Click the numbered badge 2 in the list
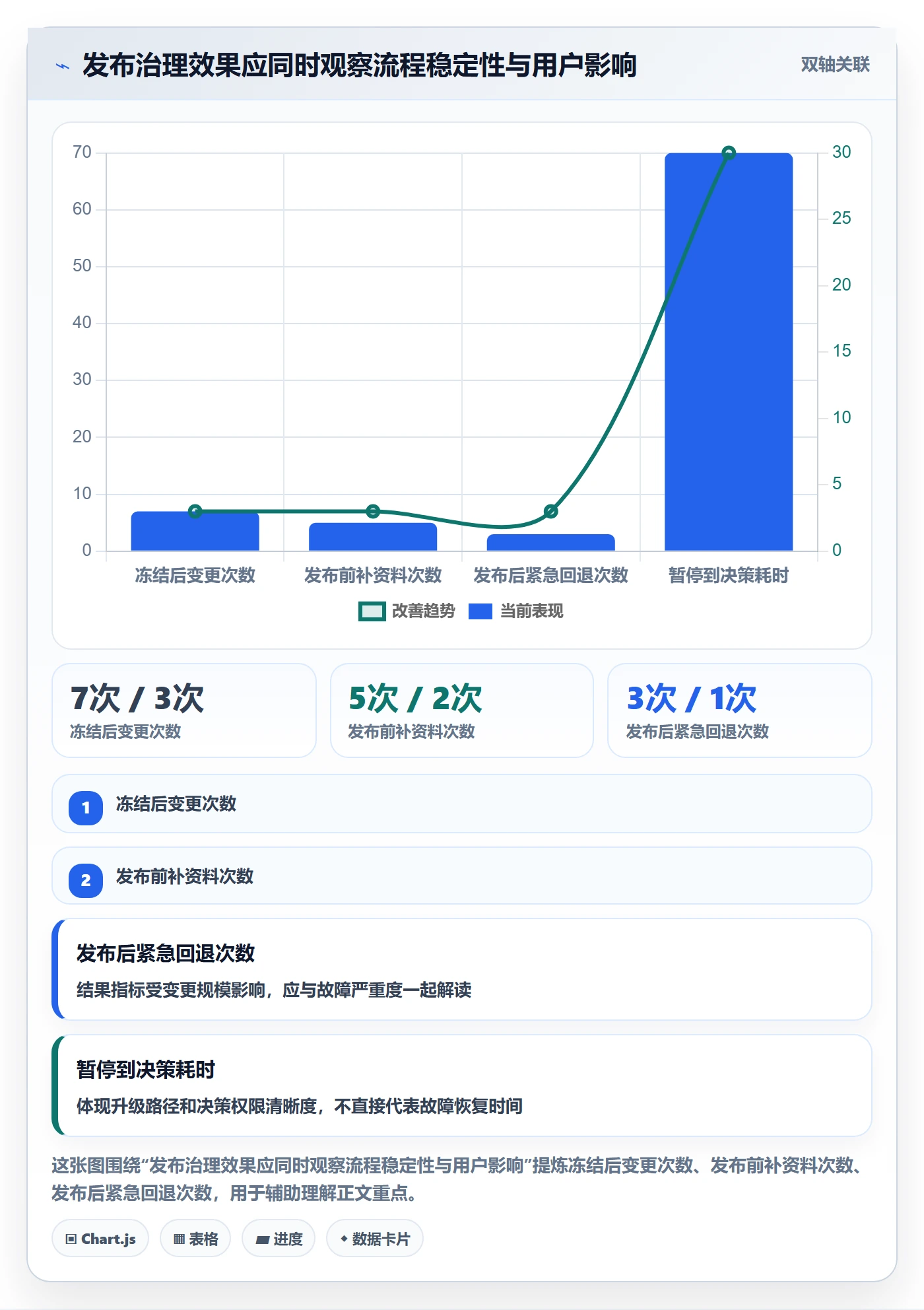Viewport: 924px width, 1310px height. pos(86,880)
